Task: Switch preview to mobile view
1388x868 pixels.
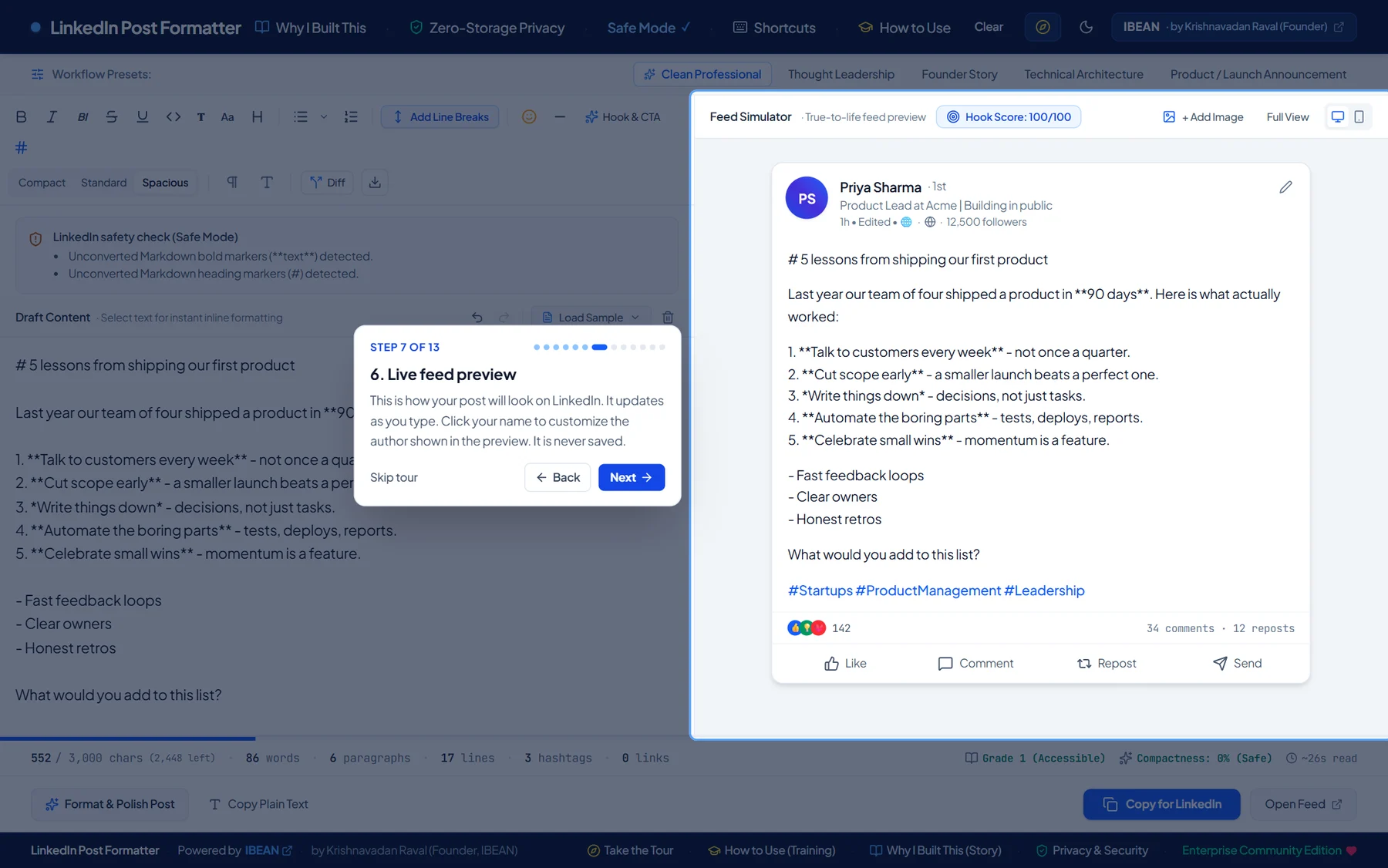Action: point(1359,117)
